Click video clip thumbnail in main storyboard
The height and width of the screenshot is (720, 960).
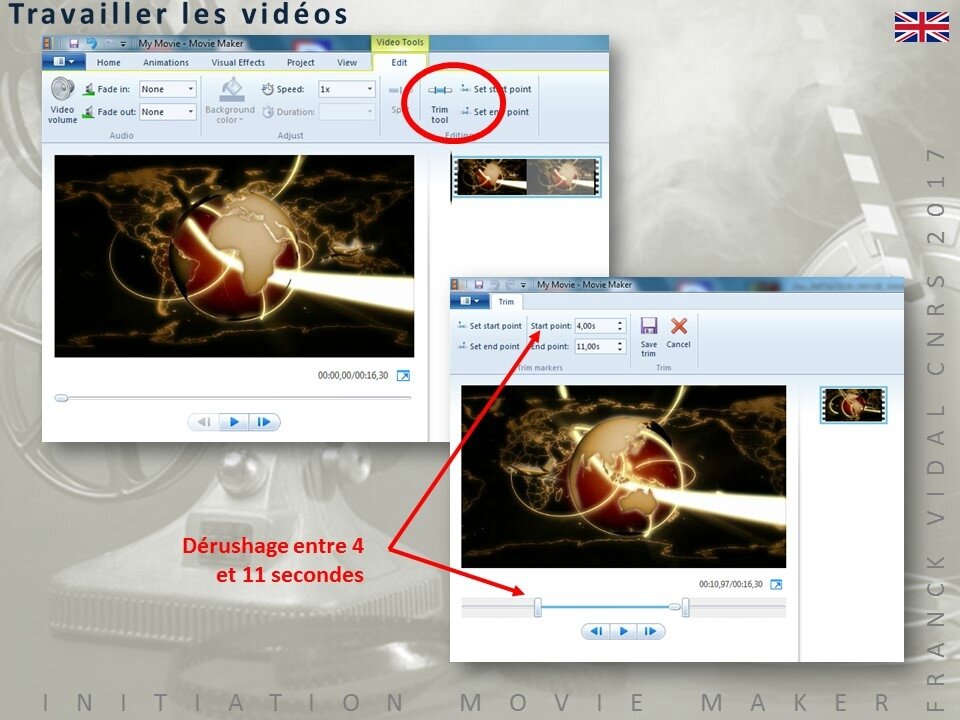pyautogui.click(x=527, y=177)
